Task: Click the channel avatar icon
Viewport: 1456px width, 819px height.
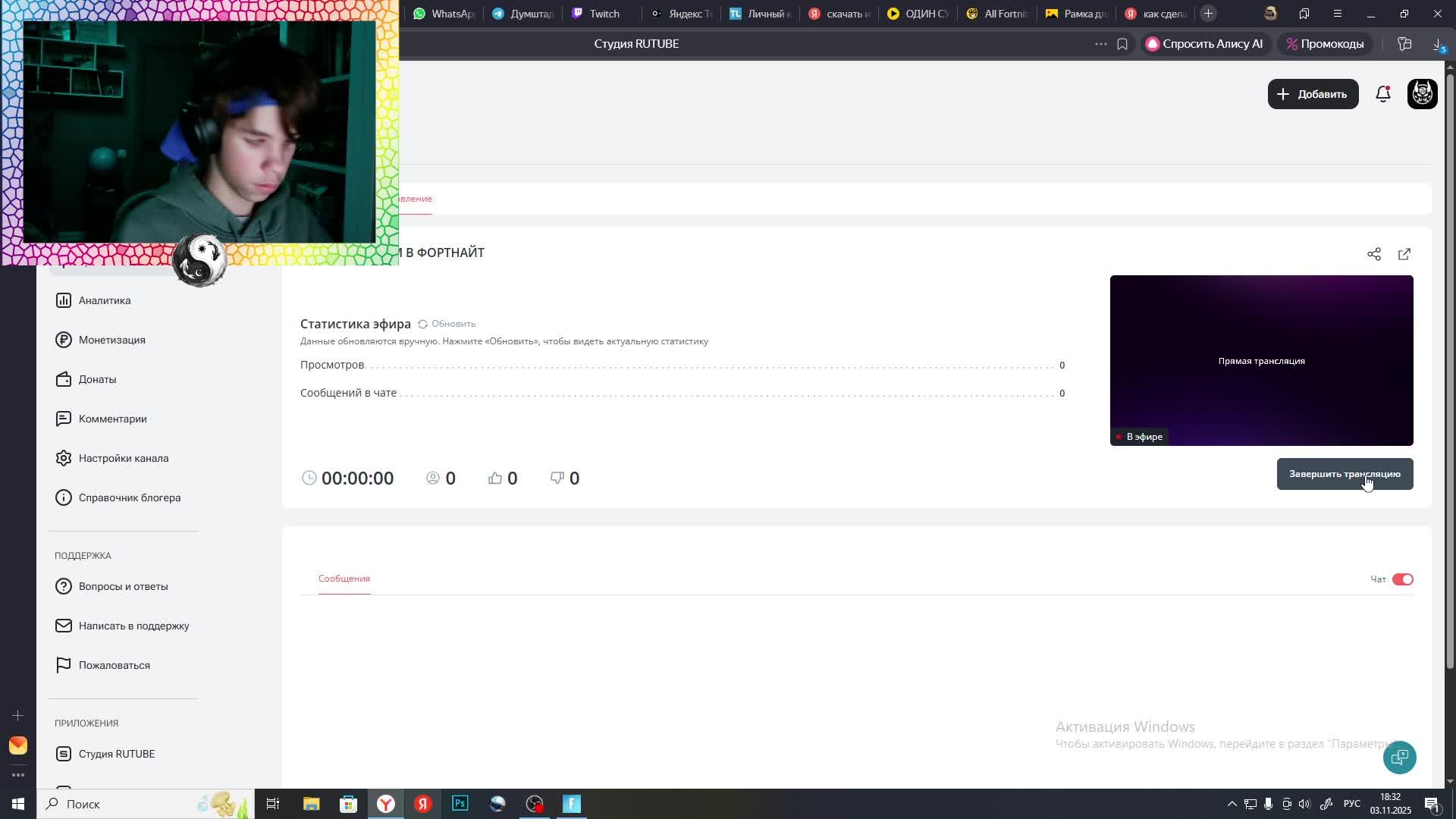Action: click(1422, 94)
